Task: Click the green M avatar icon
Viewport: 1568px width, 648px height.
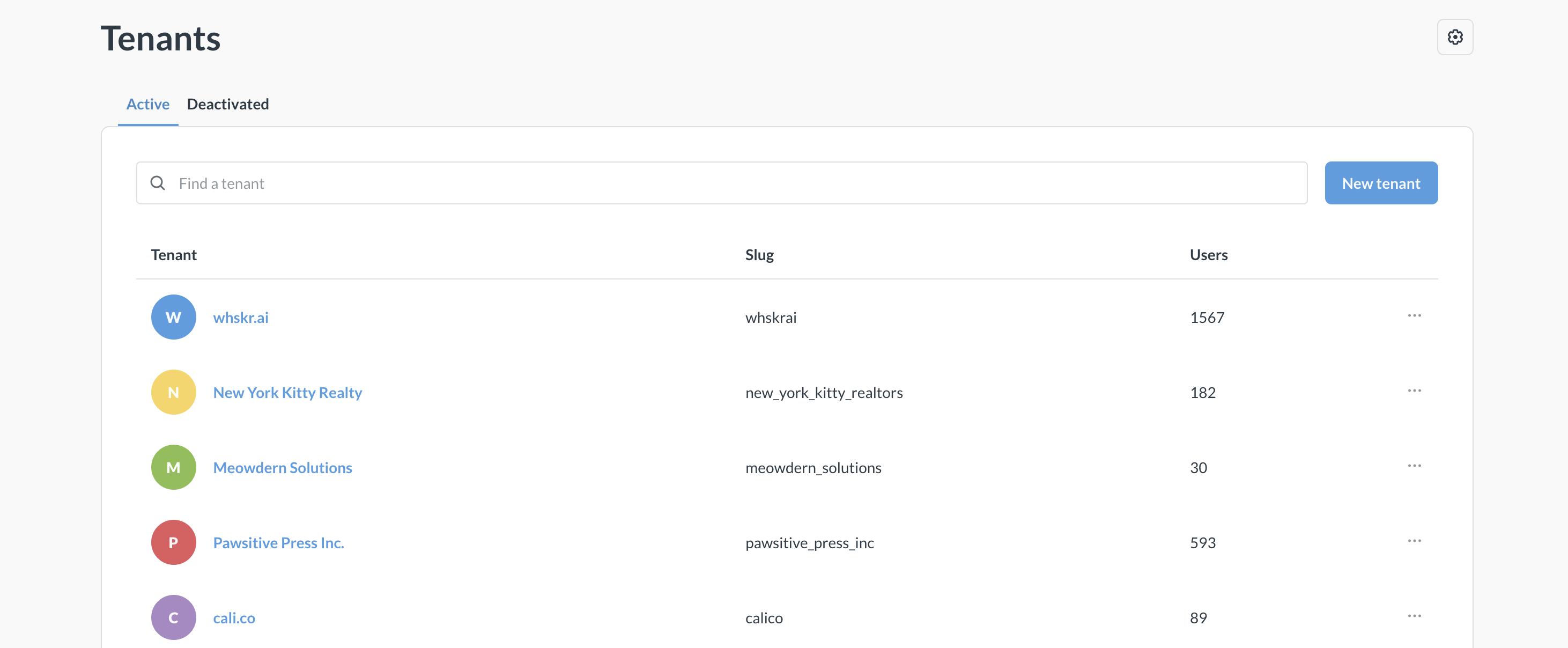Action: coord(174,467)
